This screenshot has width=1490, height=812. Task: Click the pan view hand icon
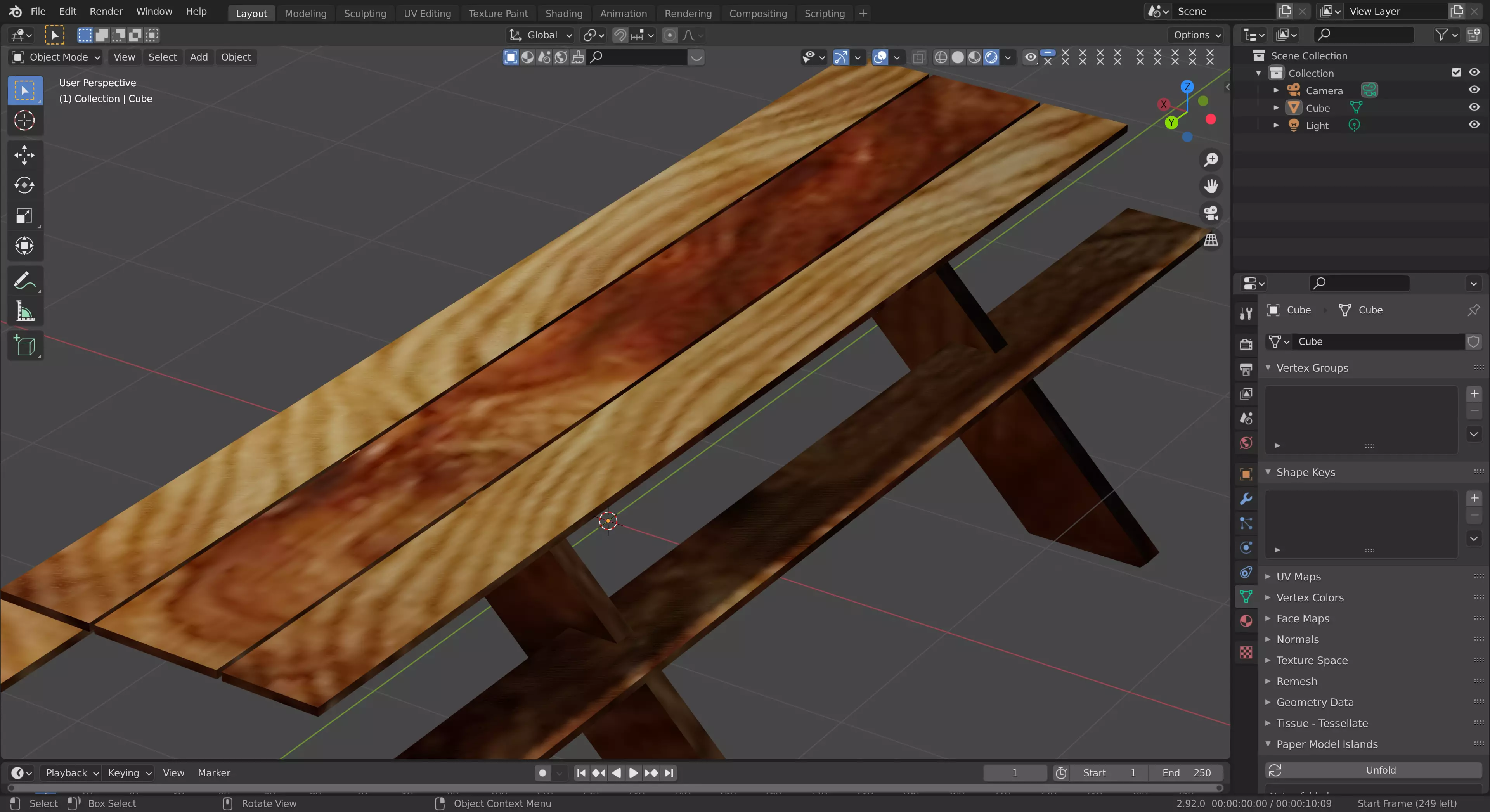[1211, 186]
